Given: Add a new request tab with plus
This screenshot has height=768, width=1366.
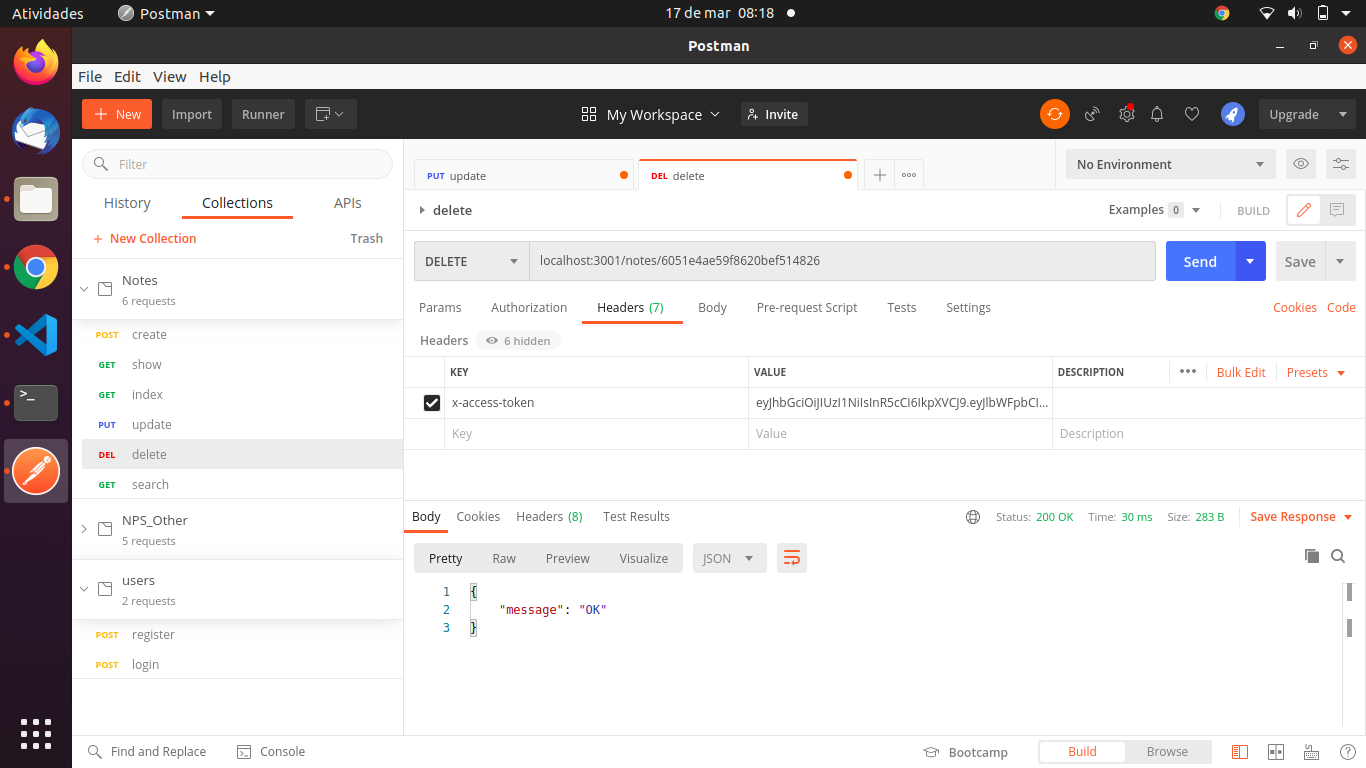Looking at the screenshot, I should 879,175.
